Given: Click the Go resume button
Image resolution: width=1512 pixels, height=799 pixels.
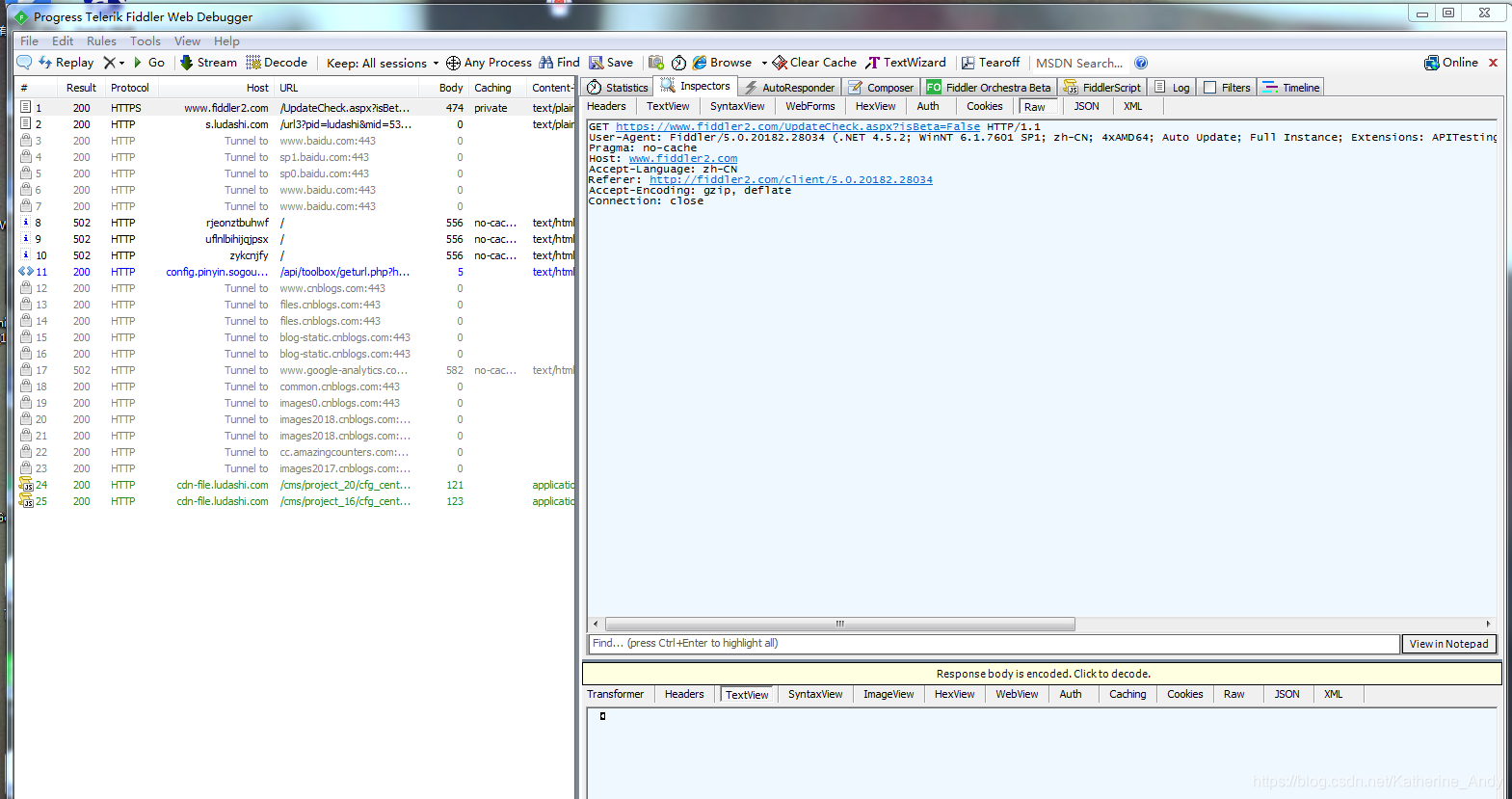Looking at the screenshot, I should pos(149,63).
